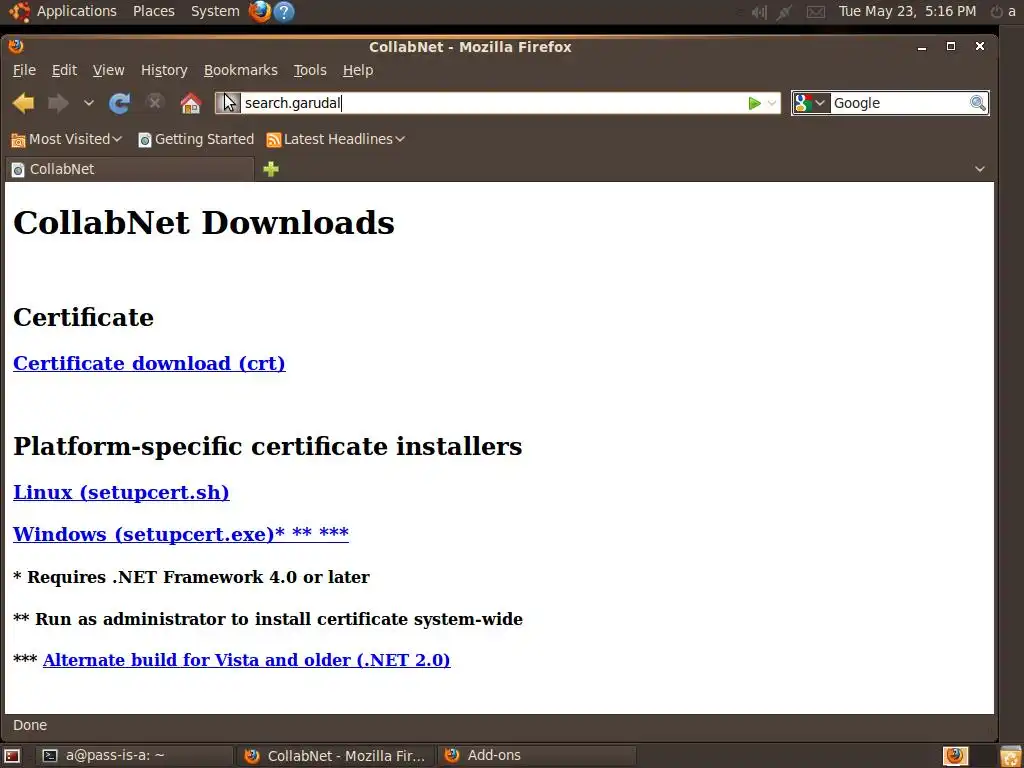Click the blue Help question mark icon

(284, 11)
